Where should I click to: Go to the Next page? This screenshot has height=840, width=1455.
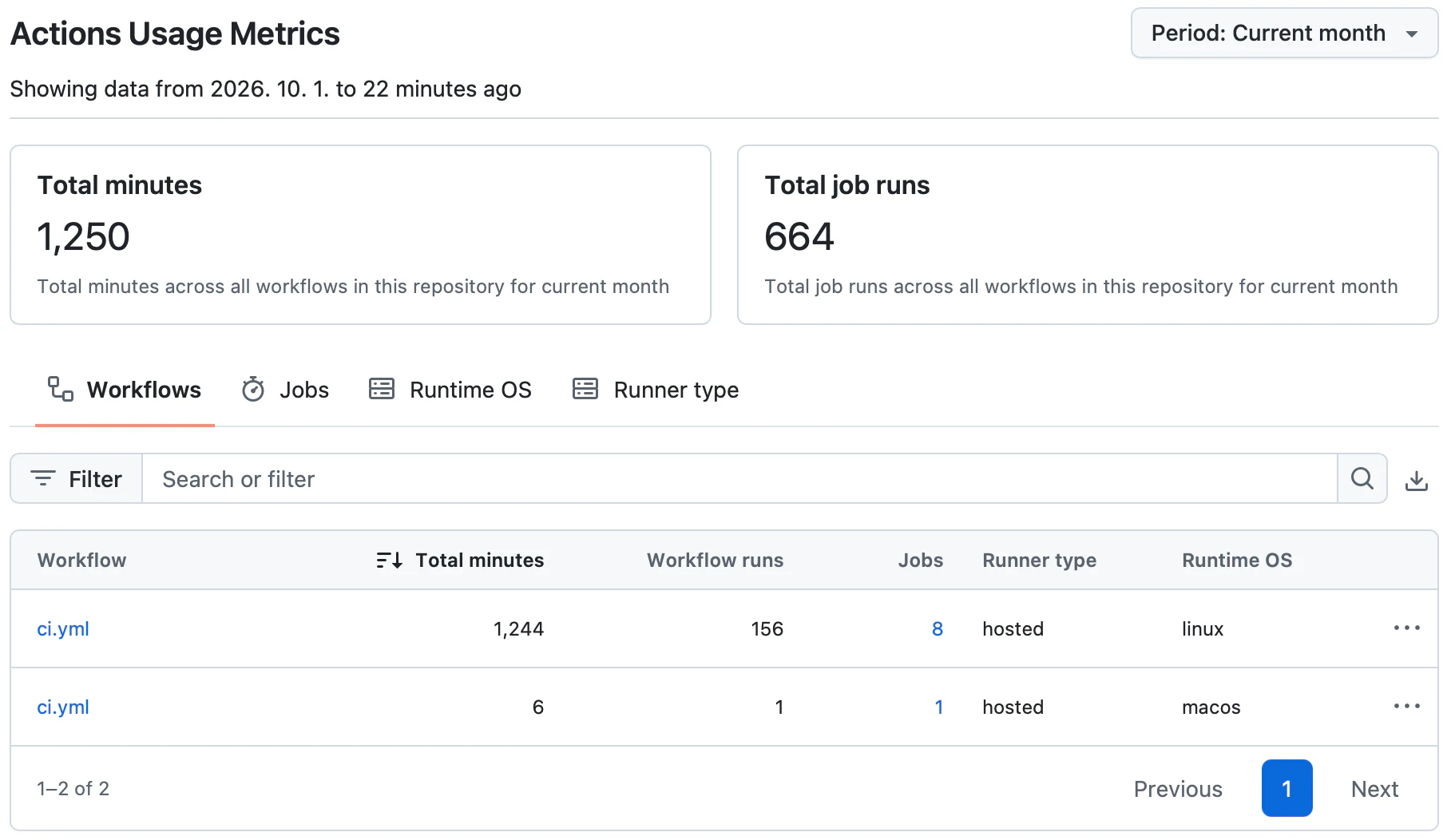pos(1374,789)
